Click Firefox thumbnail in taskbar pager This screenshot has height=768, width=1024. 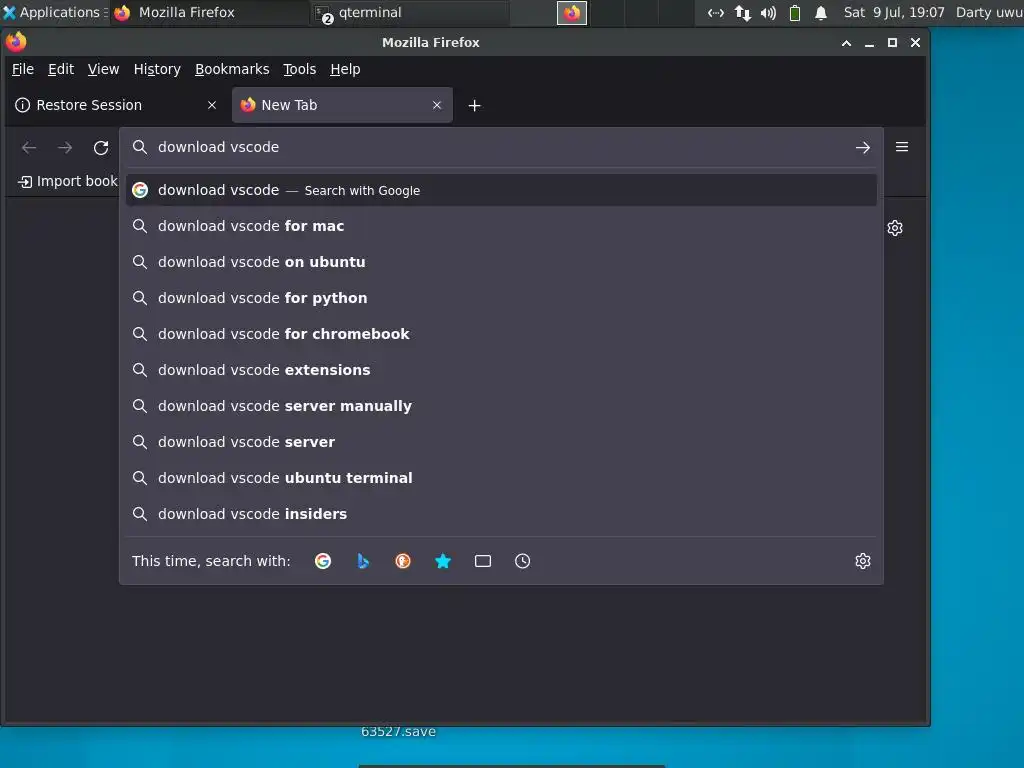572,13
